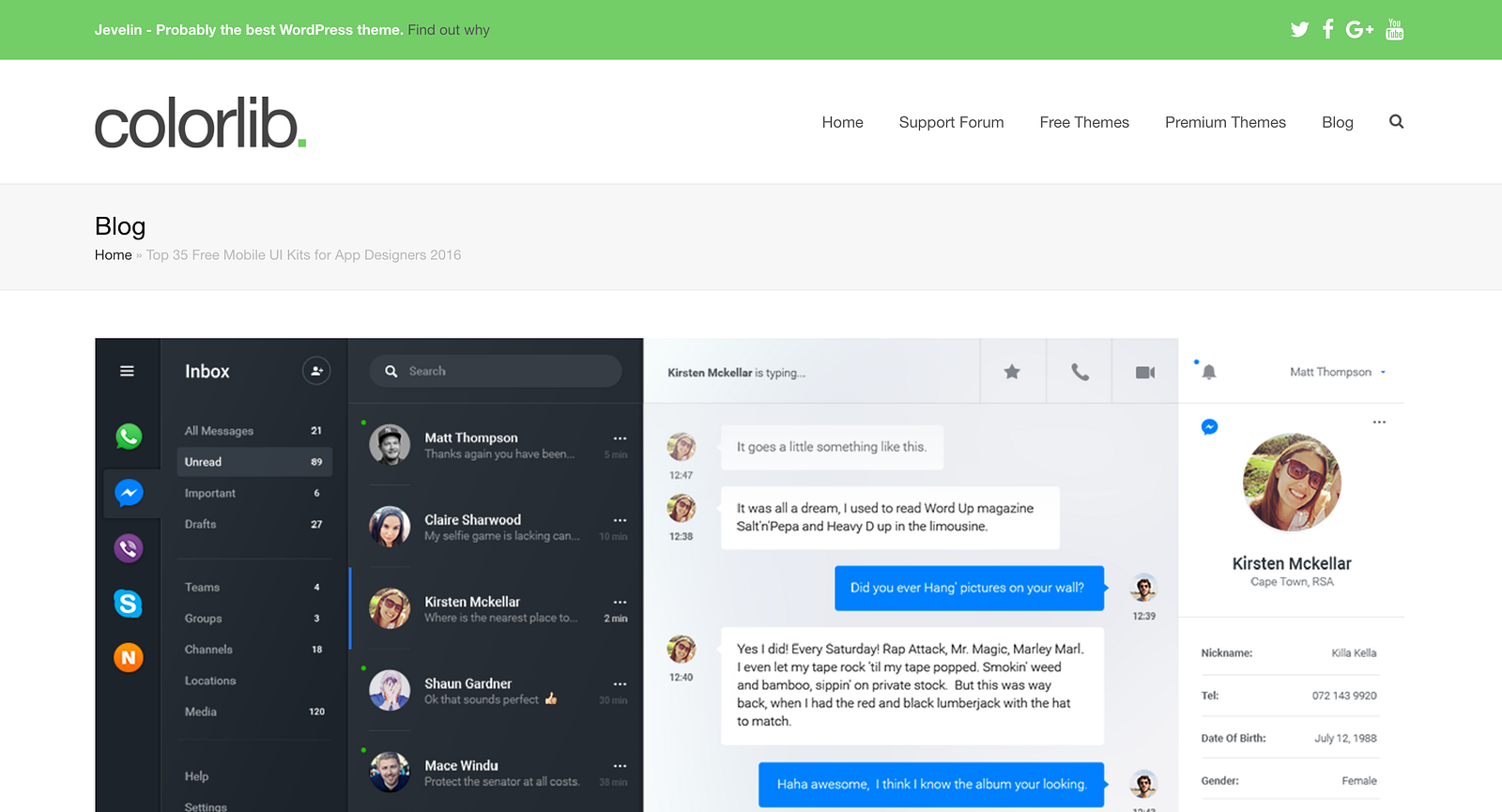The height and width of the screenshot is (812, 1502).
Task: Click the Kirsten Mckellar name in profile panel
Action: coord(1292,563)
